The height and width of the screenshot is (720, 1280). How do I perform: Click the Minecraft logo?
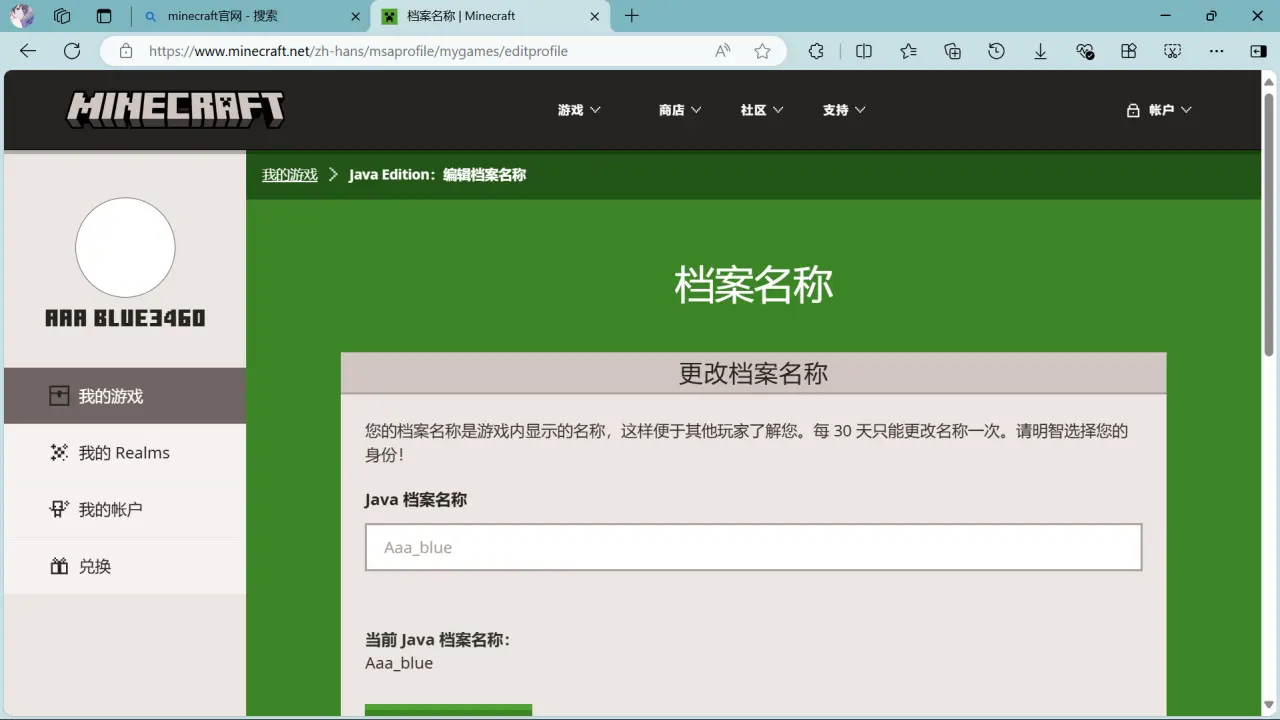click(x=176, y=110)
